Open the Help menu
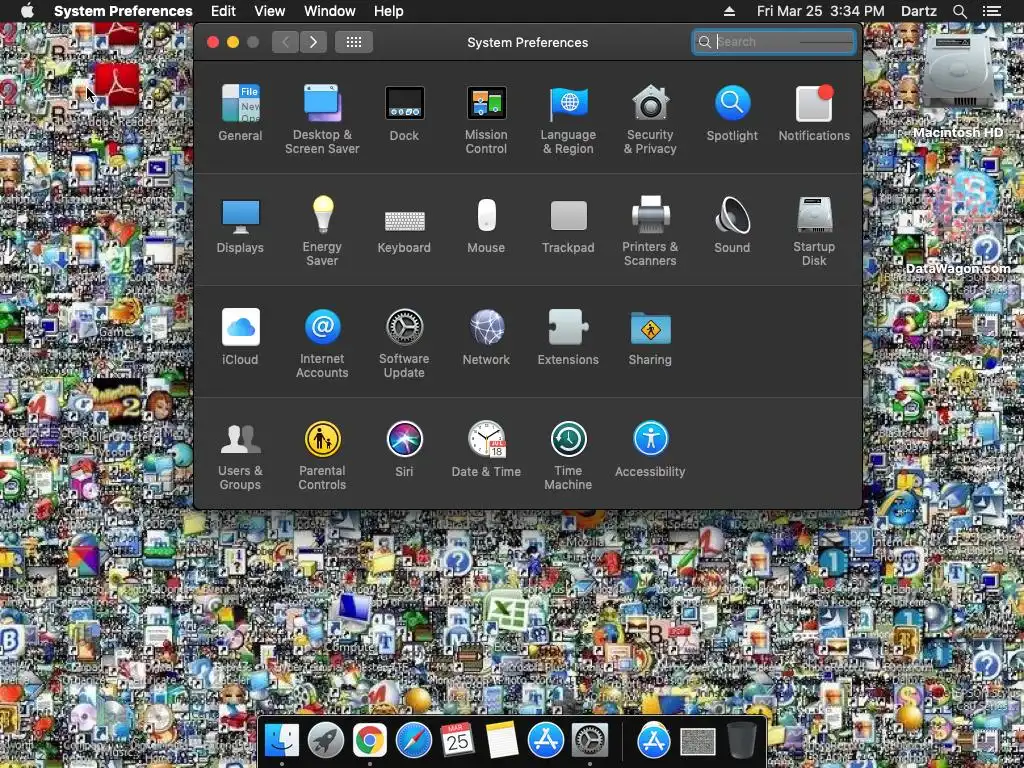The width and height of the screenshot is (1024, 768). (389, 11)
